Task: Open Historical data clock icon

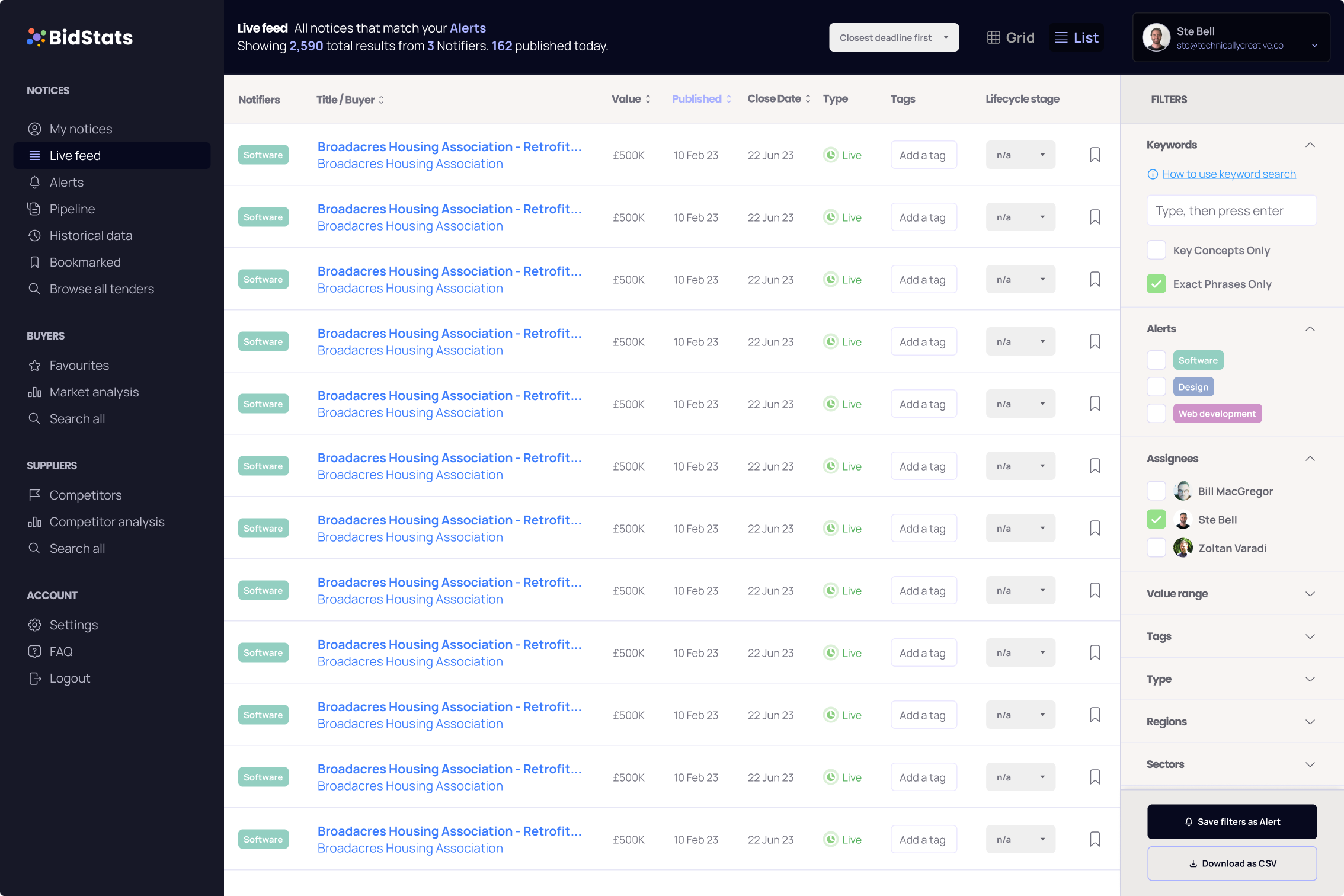Action: point(34,235)
